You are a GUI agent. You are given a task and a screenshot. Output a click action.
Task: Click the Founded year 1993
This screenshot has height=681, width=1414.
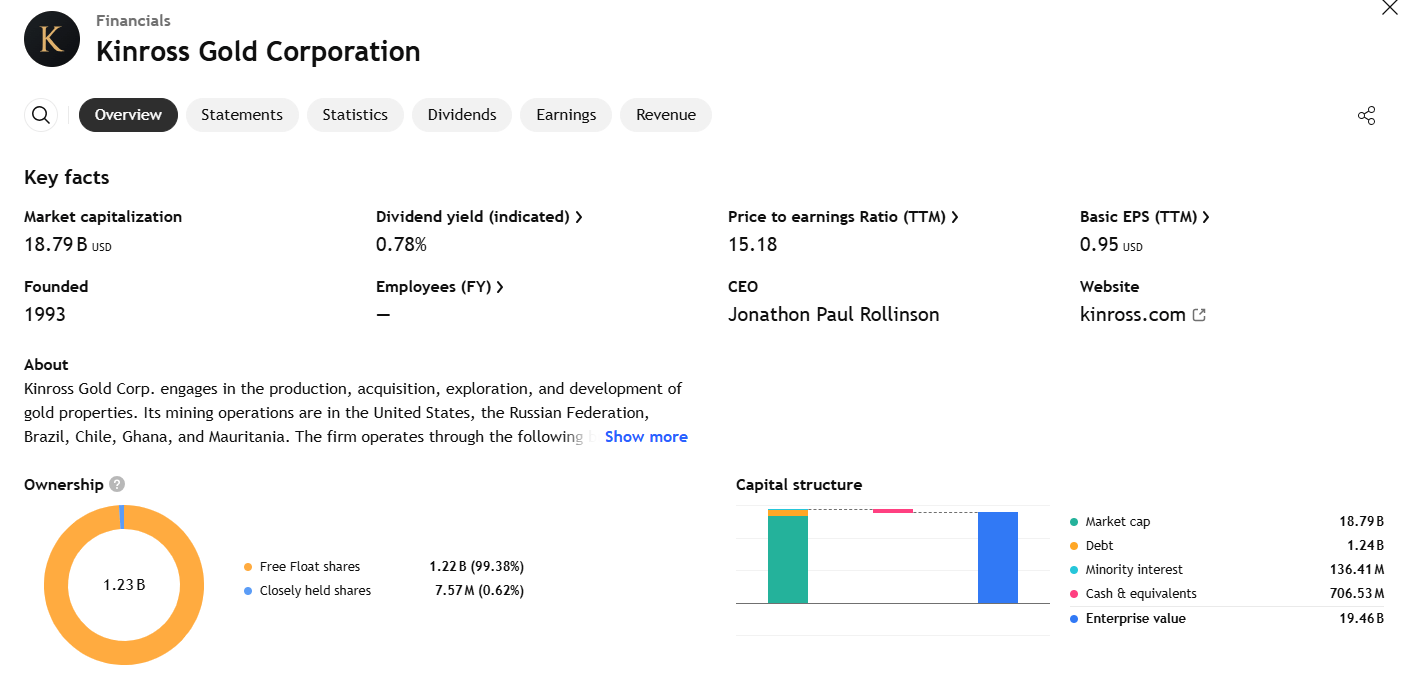(x=45, y=315)
